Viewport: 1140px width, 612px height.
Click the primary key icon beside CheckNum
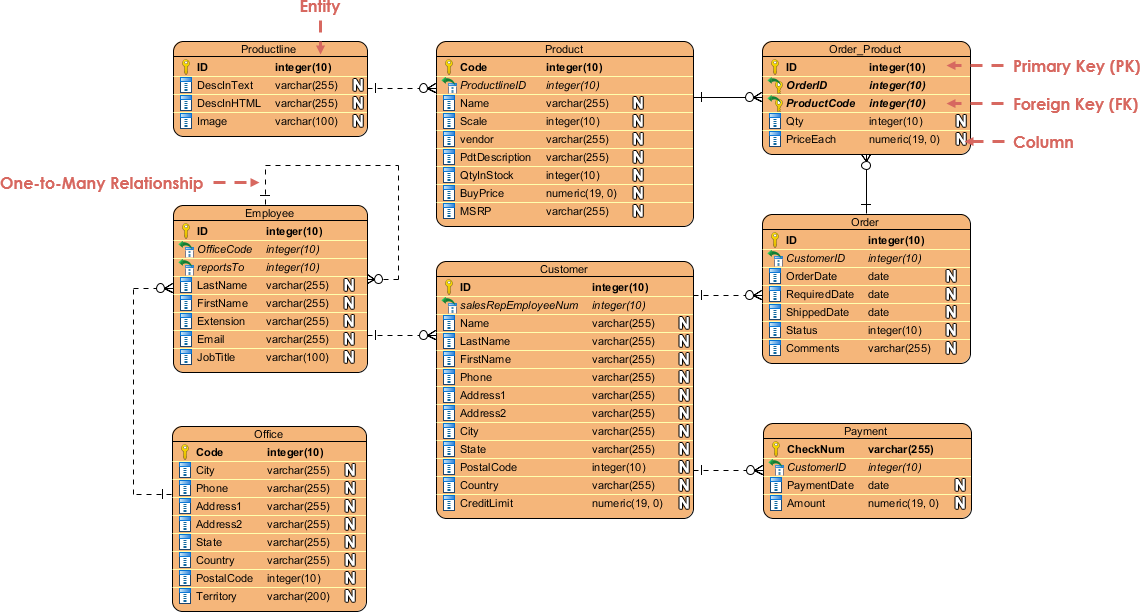click(776, 449)
